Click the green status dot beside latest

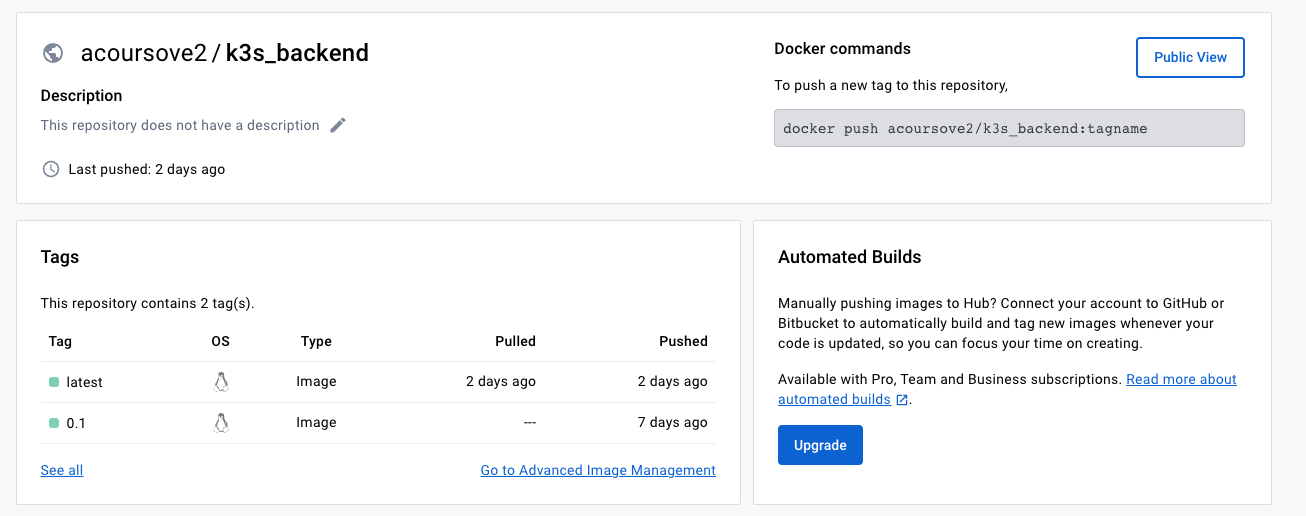[x=54, y=382]
